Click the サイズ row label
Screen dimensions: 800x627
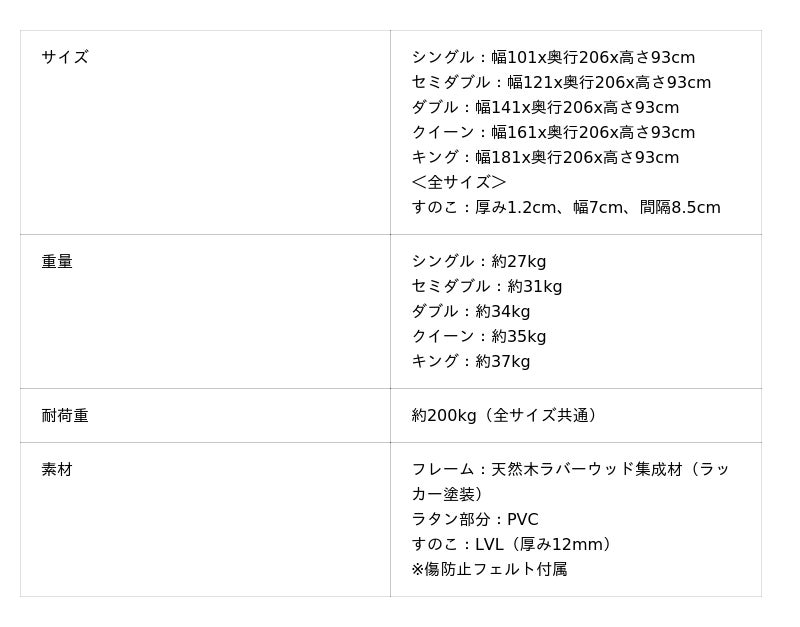[x=65, y=58]
